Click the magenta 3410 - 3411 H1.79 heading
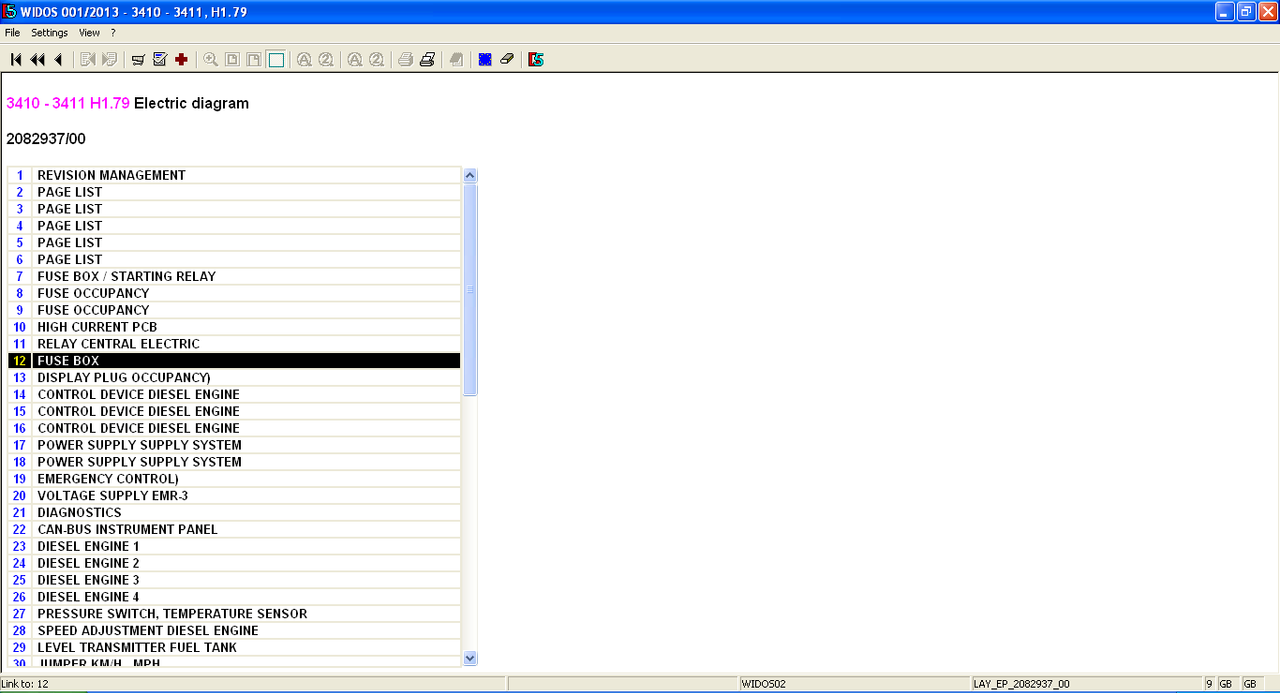The width and height of the screenshot is (1280, 693). (x=68, y=103)
